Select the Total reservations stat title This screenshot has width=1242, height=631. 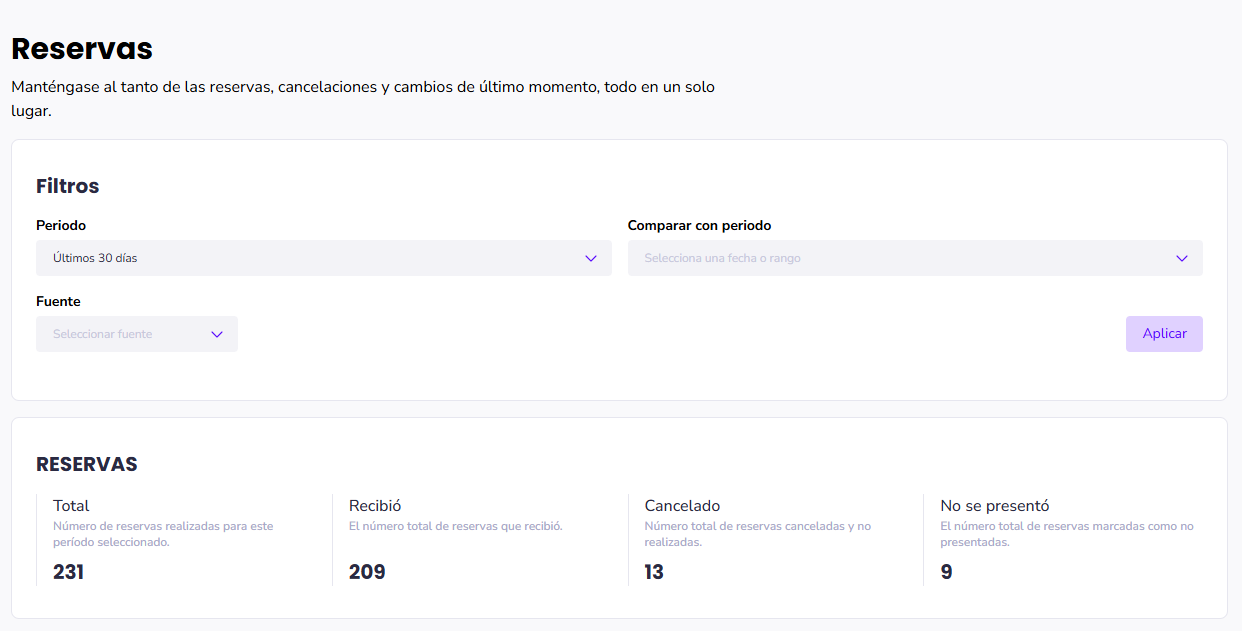[71, 506]
